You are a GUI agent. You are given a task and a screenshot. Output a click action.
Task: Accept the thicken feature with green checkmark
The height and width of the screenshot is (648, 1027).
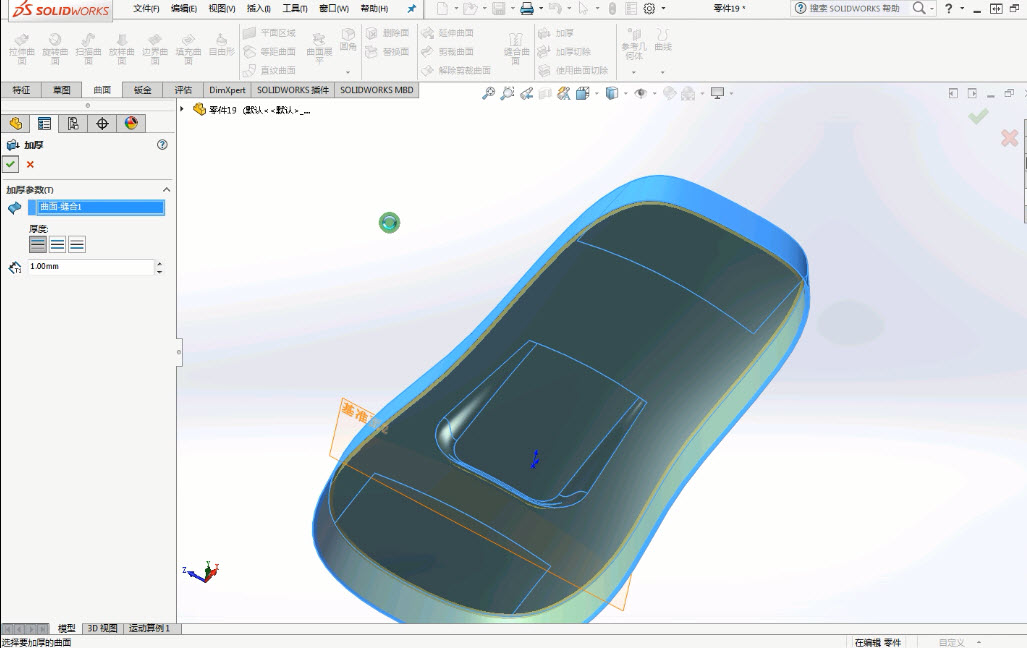10,164
